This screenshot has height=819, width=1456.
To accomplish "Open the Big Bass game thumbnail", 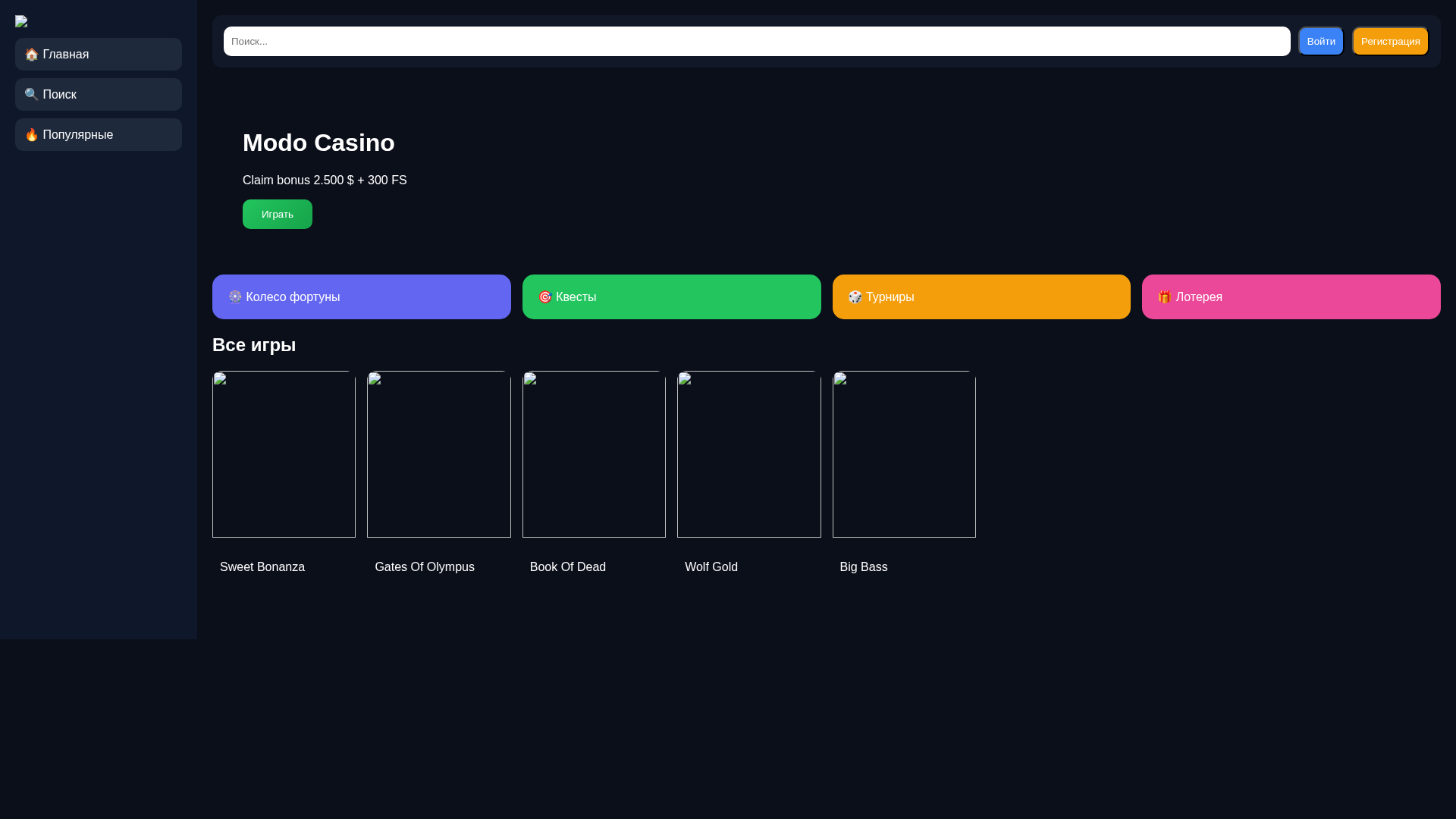I will (904, 453).
